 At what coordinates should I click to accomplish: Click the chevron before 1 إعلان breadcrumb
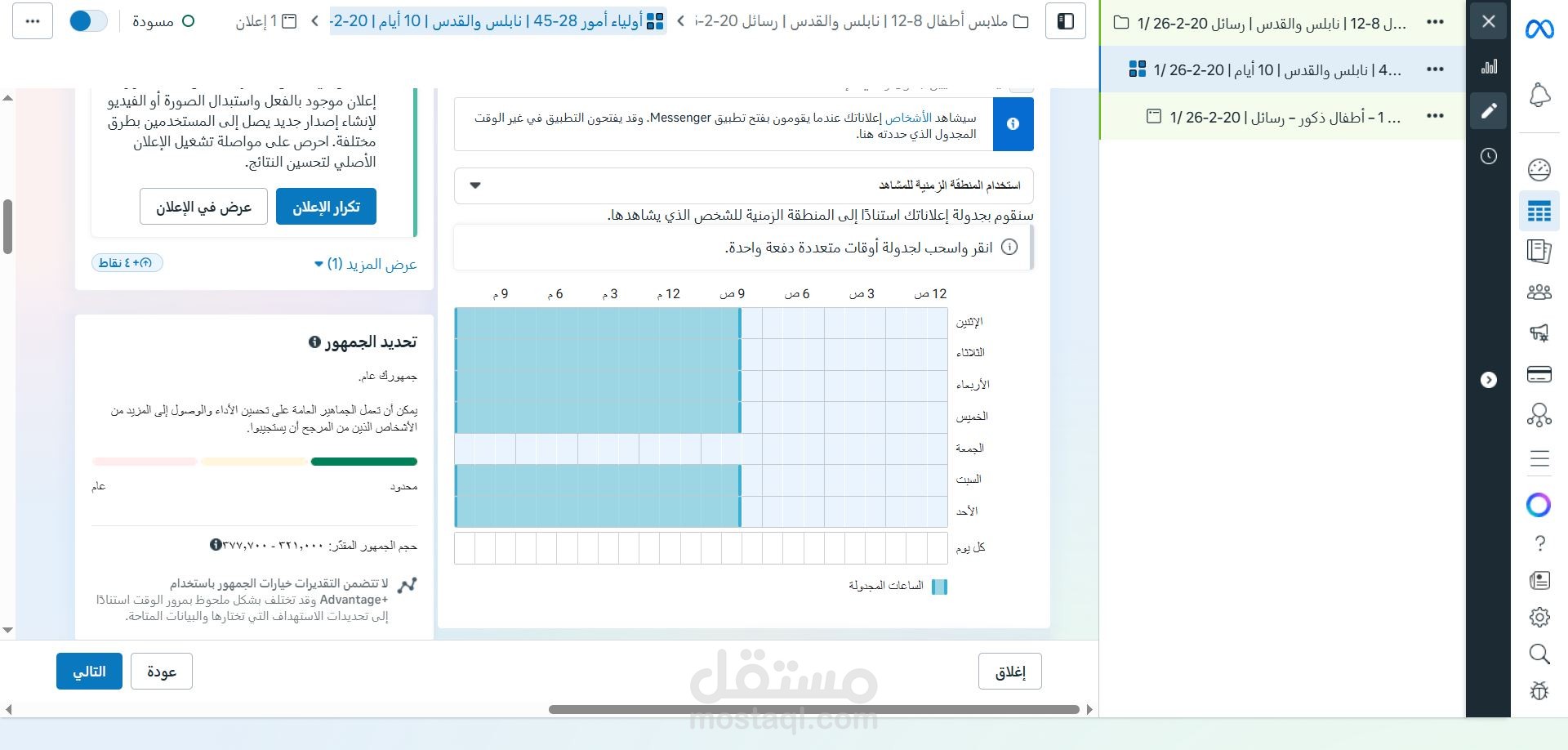(315, 21)
